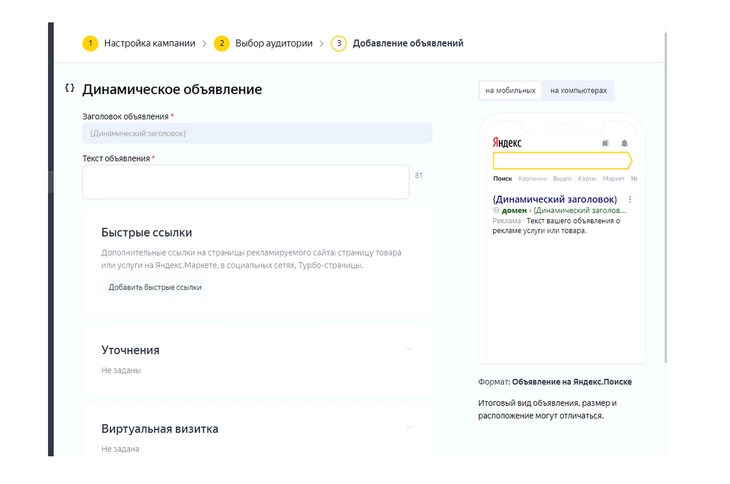Click the Уточнения section heading
This screenshot has height=484, width=730.
(130, 350)
